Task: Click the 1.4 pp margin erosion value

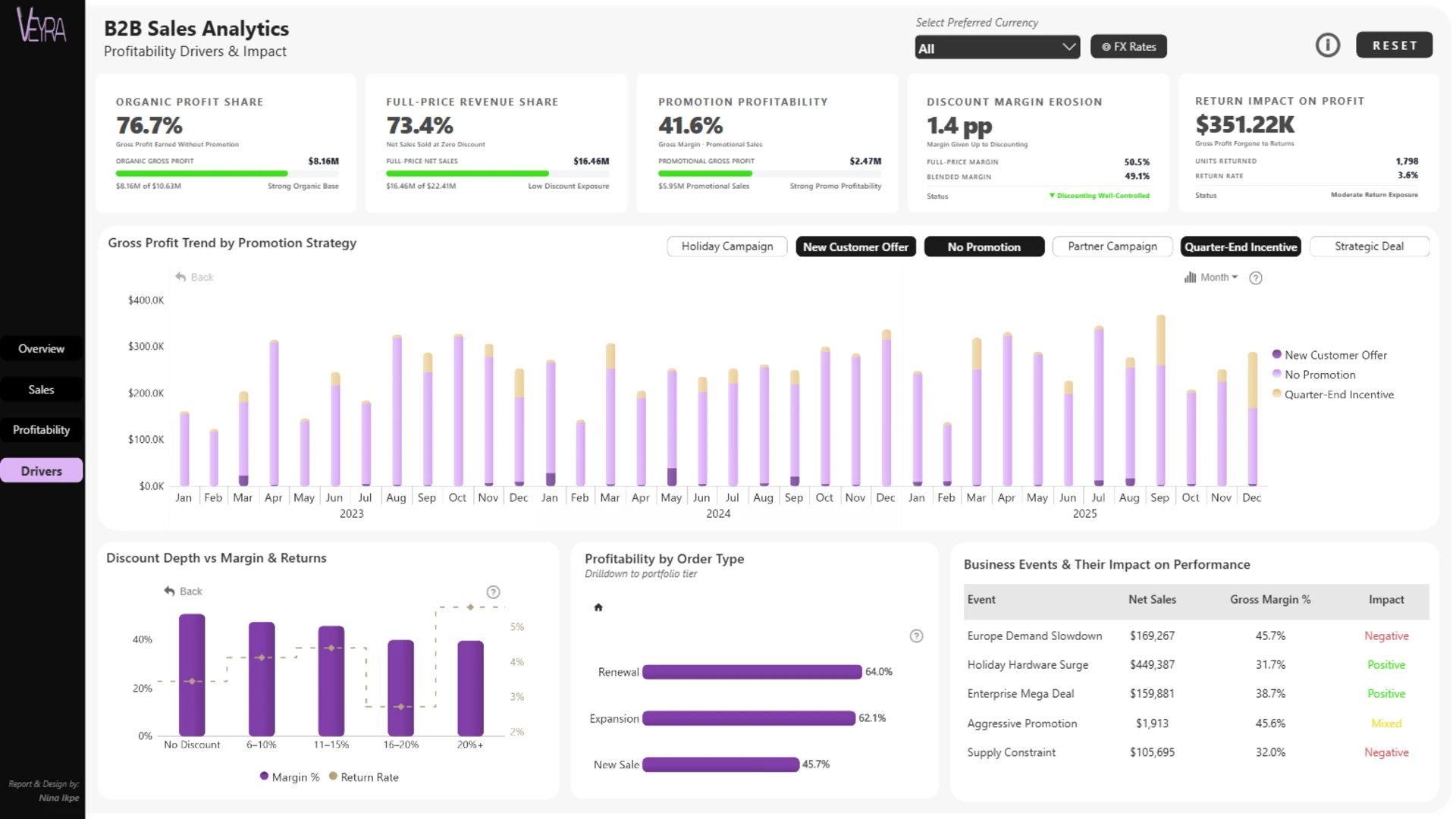Action: point(959,126)
